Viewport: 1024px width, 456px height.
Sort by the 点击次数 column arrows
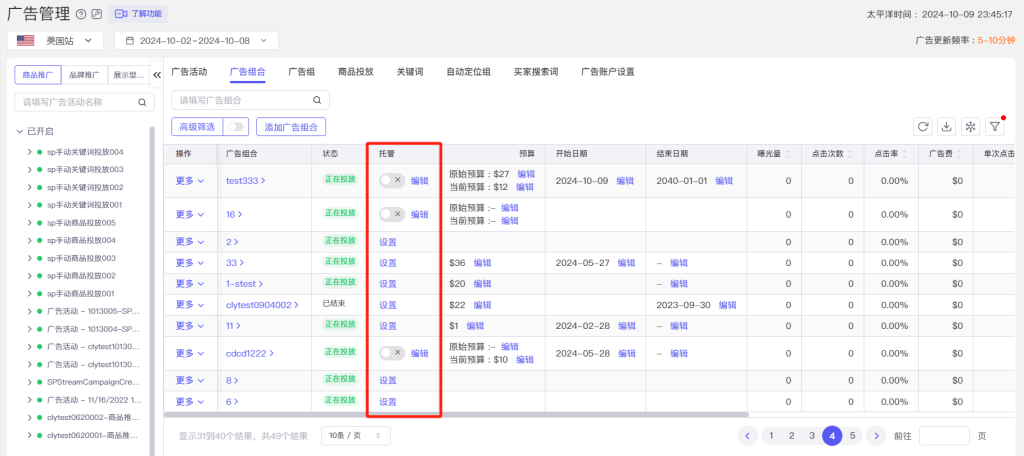pyautogui.click(x=848, y=154)
